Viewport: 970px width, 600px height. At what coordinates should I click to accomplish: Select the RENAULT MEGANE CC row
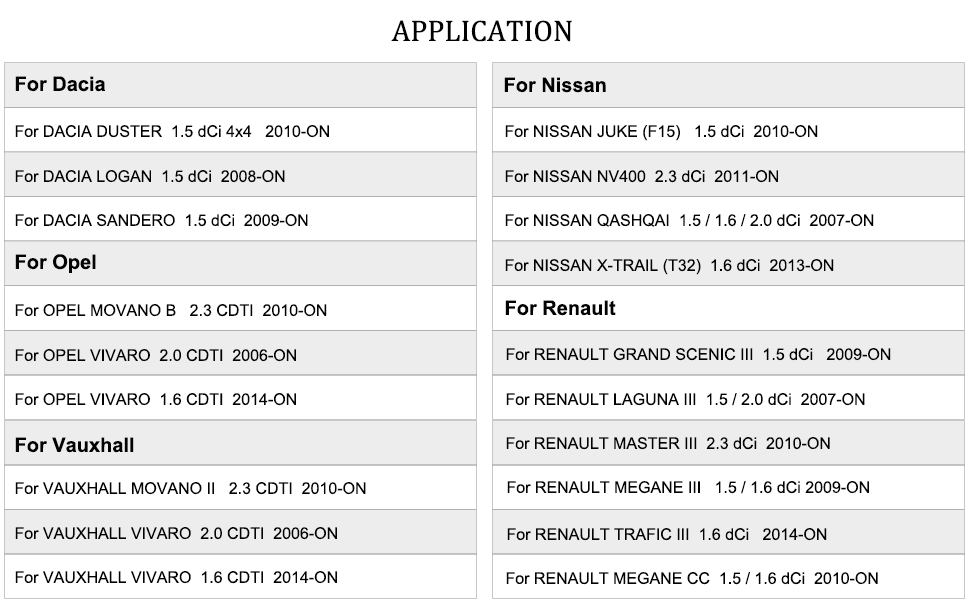pos(692,578)
